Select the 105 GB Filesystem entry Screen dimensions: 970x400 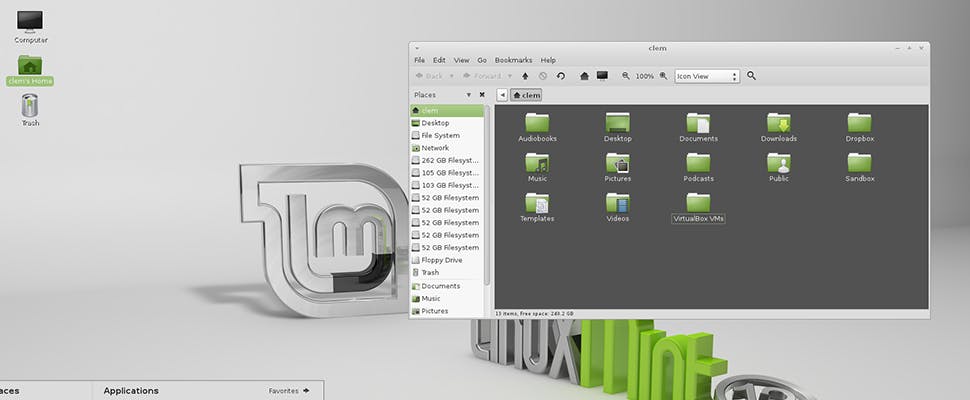tap(447, 172)
